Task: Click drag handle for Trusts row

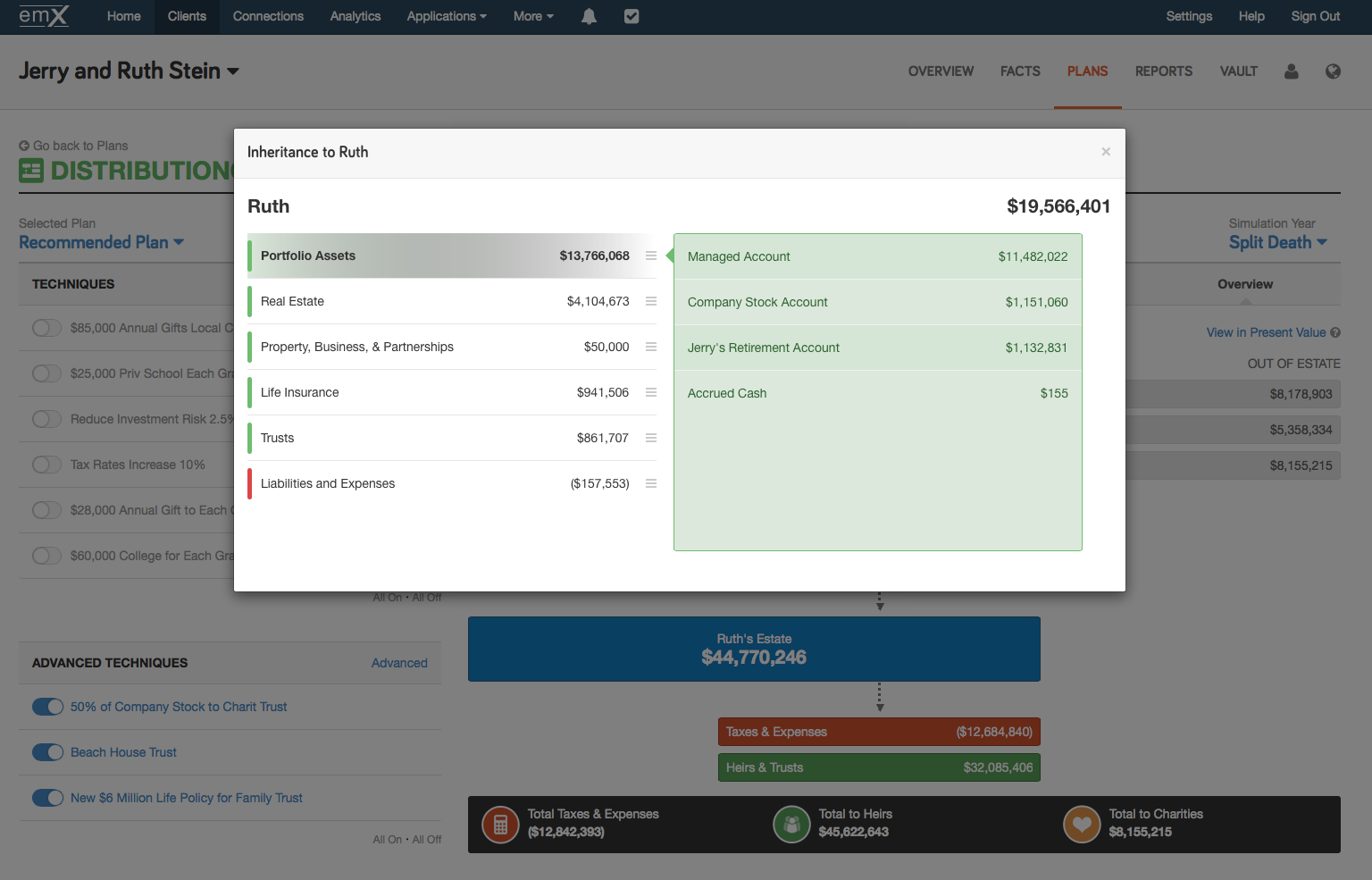Action: click(x=651, y=438)
